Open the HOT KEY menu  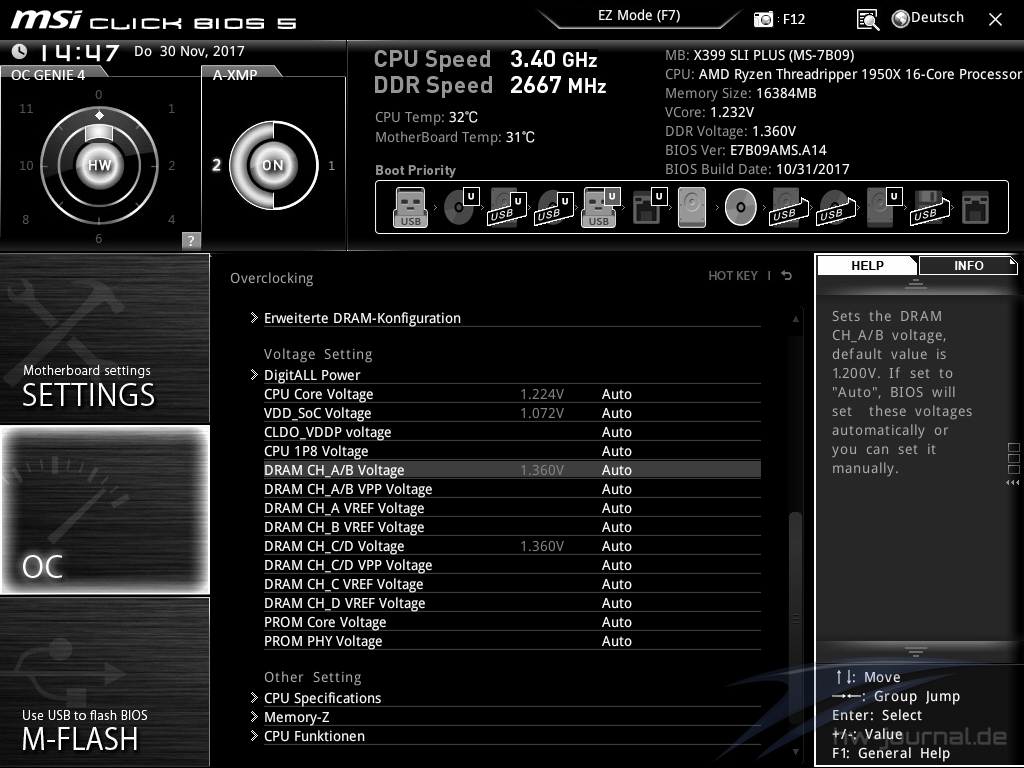click(x=733, y=276)
